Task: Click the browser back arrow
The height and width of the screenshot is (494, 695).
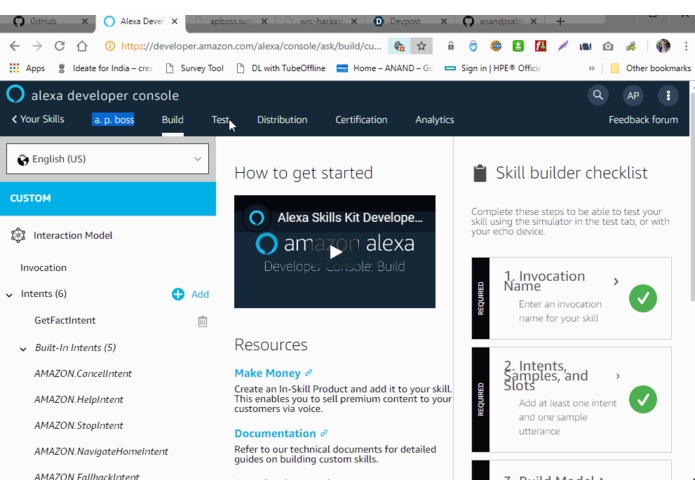Action: pyautogui.click(x=15, y=46)
